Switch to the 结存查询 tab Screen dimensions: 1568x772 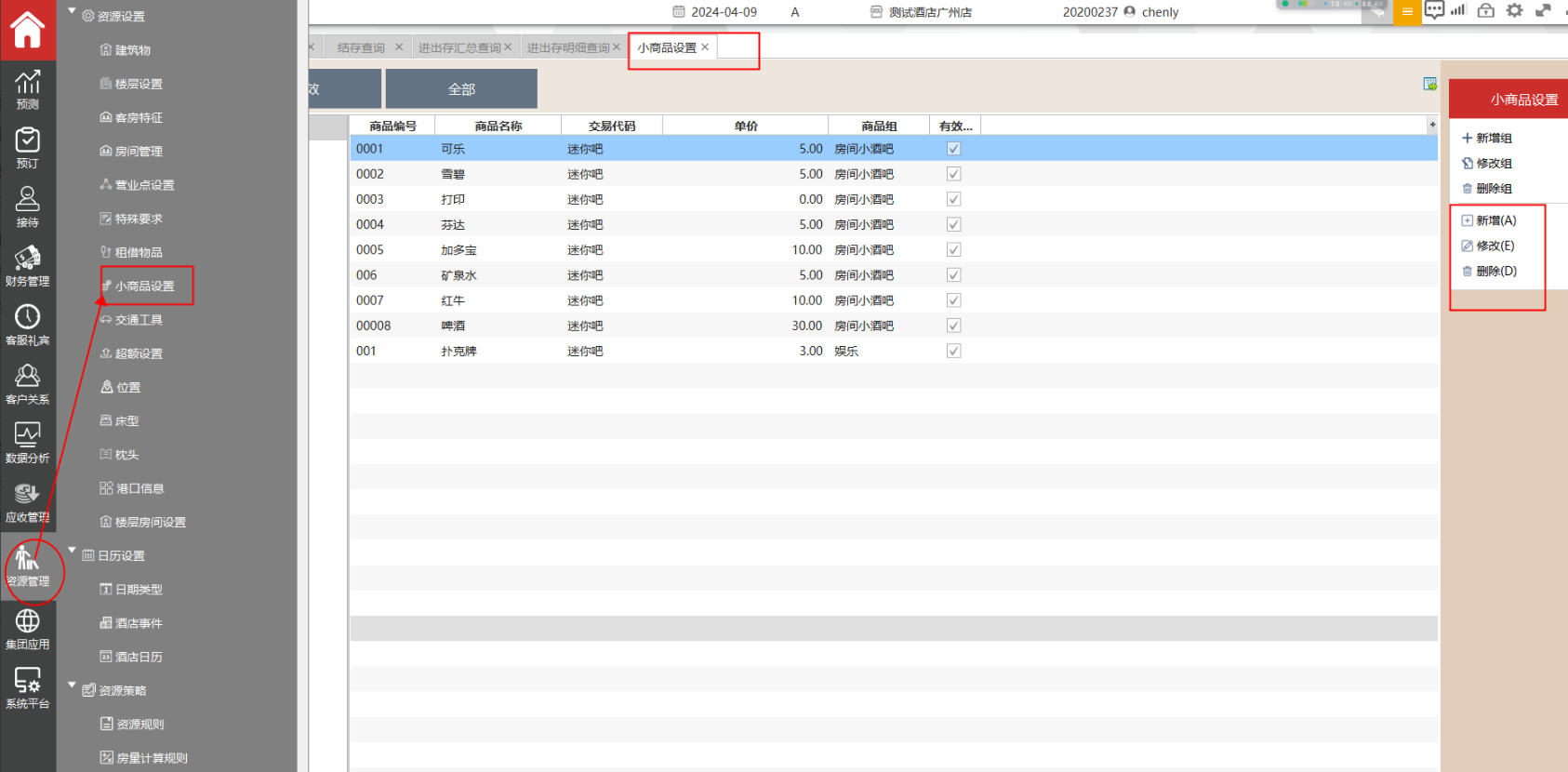tap(361, 47)
